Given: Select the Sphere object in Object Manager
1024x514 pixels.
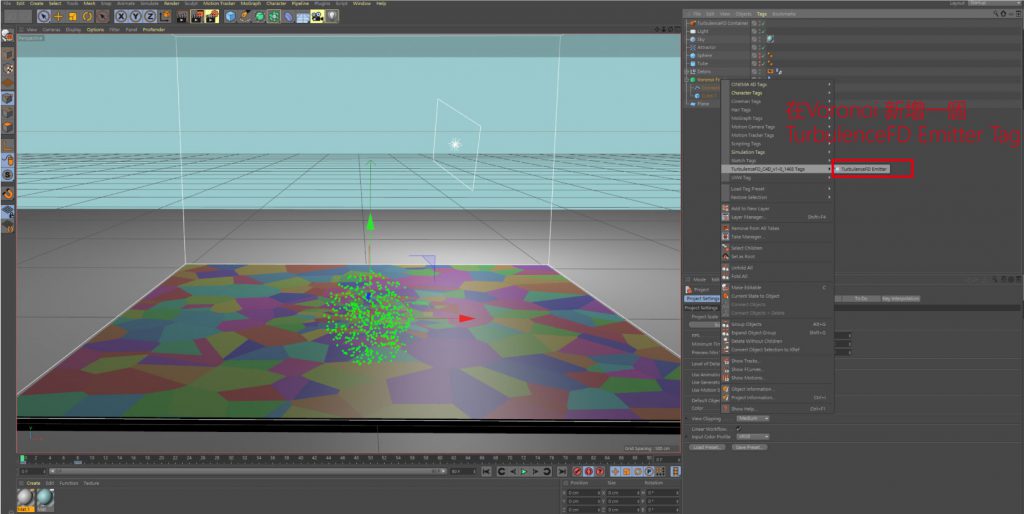Looking at the screenshot, I should tap(704, 55).
